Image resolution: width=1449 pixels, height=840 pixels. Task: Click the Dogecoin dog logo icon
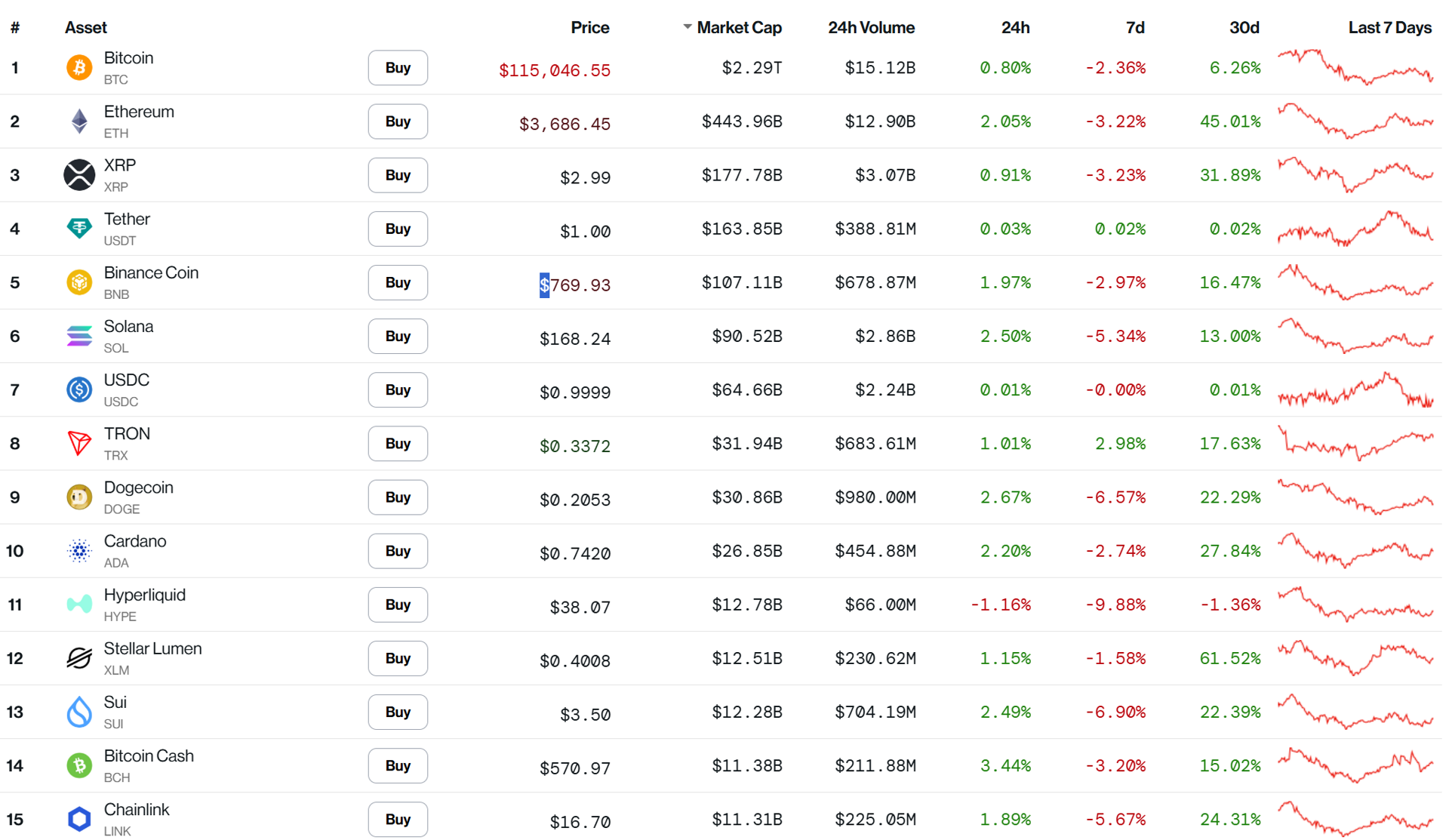(79, 497)
